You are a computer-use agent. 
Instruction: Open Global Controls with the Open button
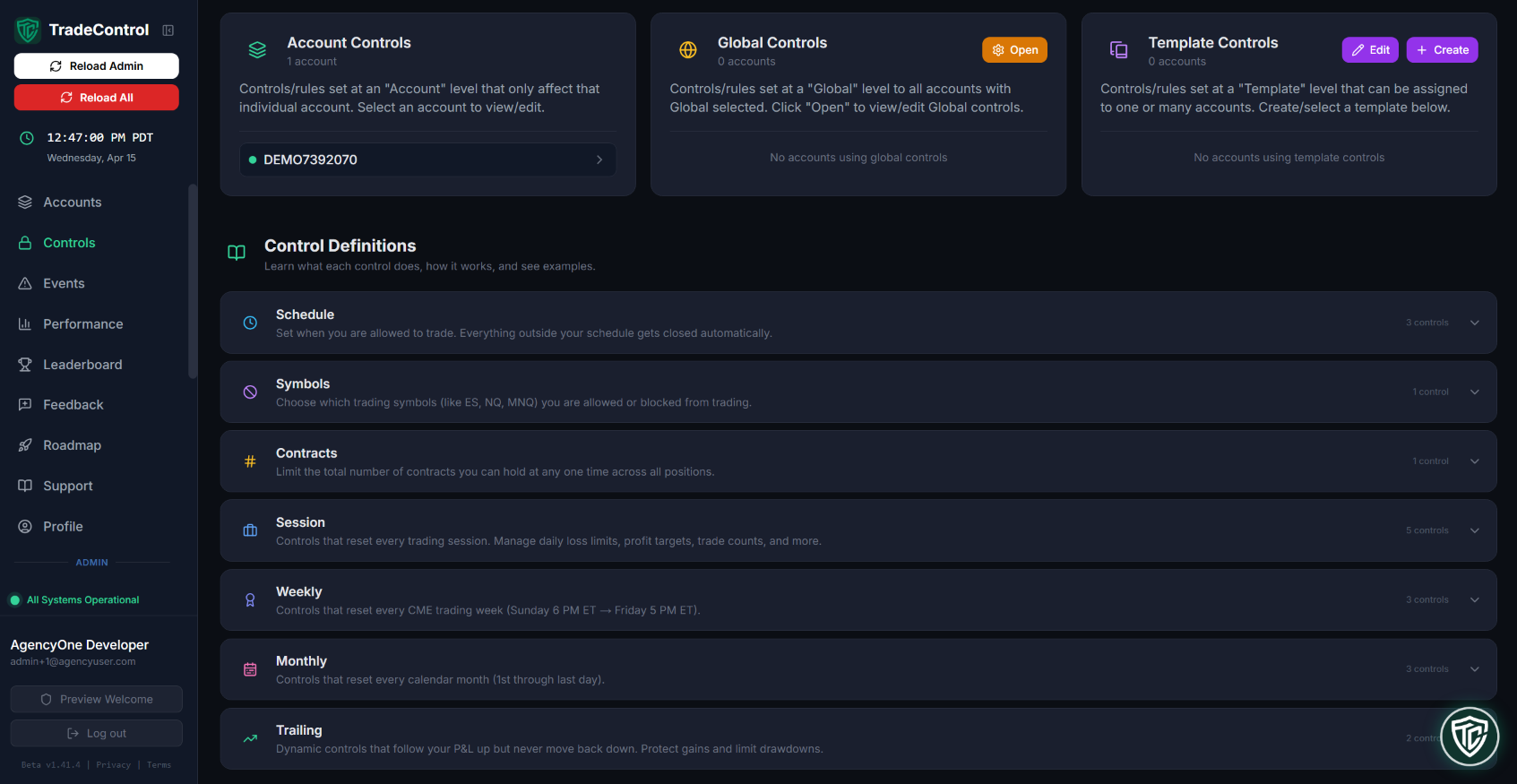coord(1014,50)
